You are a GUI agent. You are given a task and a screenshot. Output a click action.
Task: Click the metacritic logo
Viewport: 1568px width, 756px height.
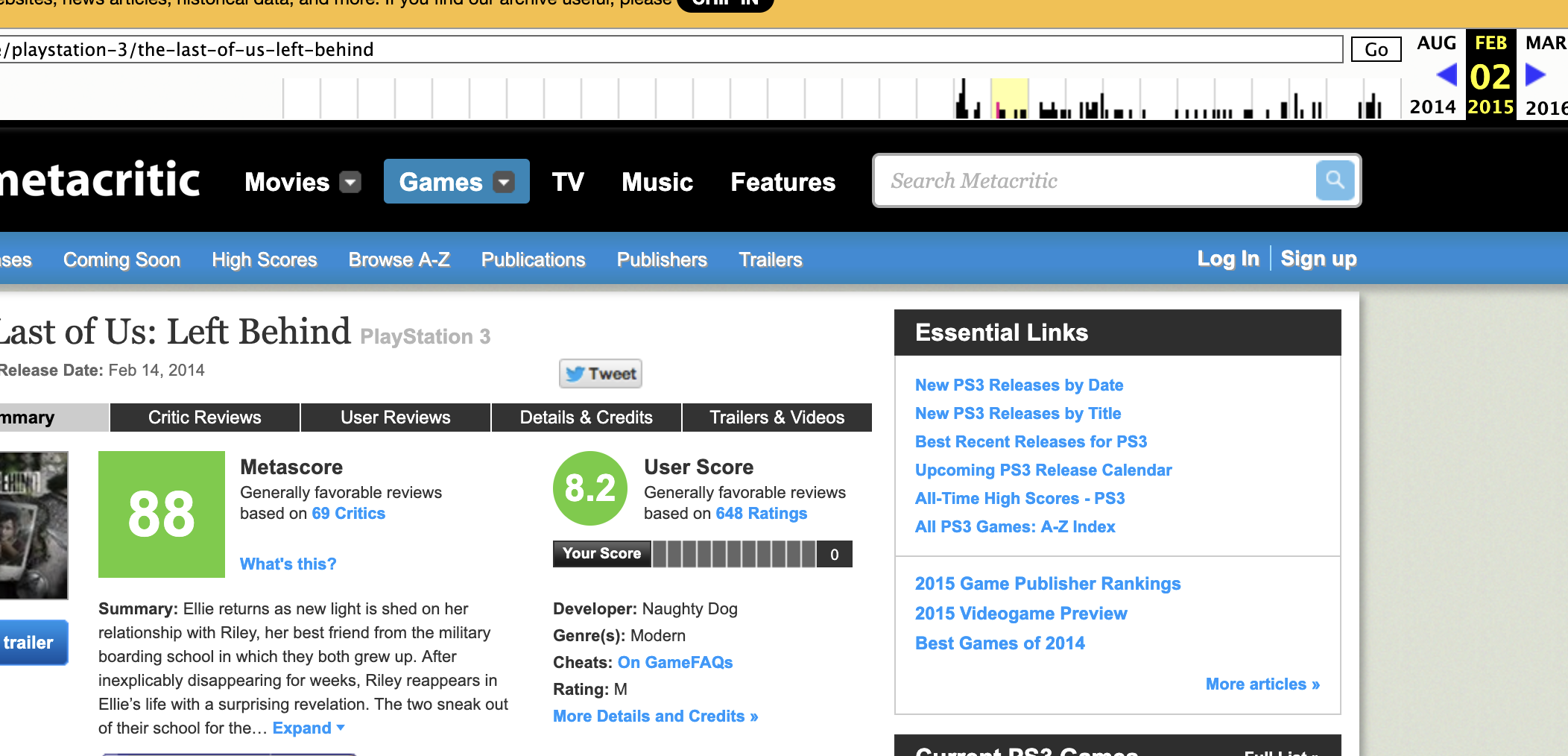pyautogui.click(x=101, y=180)
